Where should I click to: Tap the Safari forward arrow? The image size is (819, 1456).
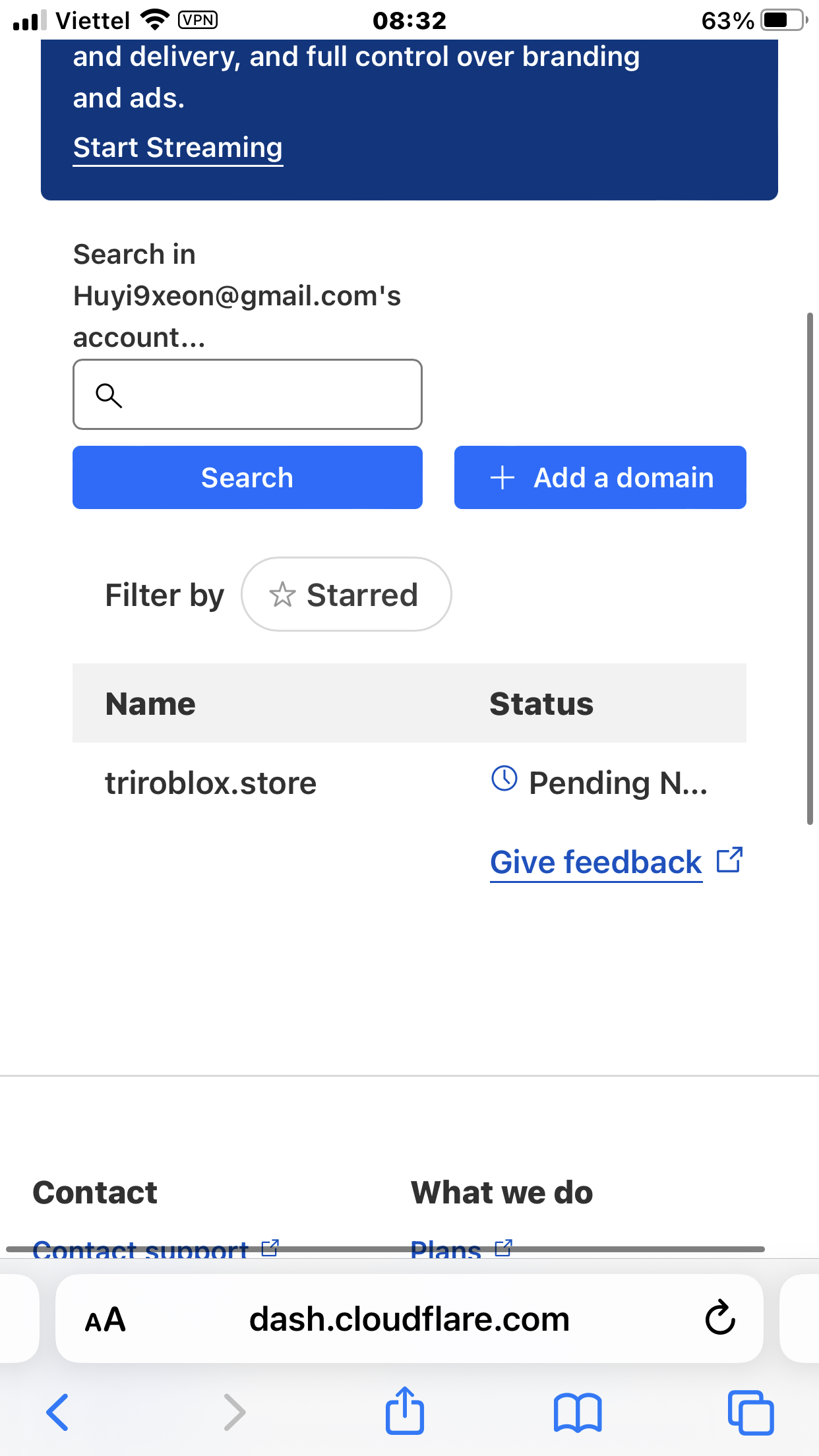(x=234, y=1412)
